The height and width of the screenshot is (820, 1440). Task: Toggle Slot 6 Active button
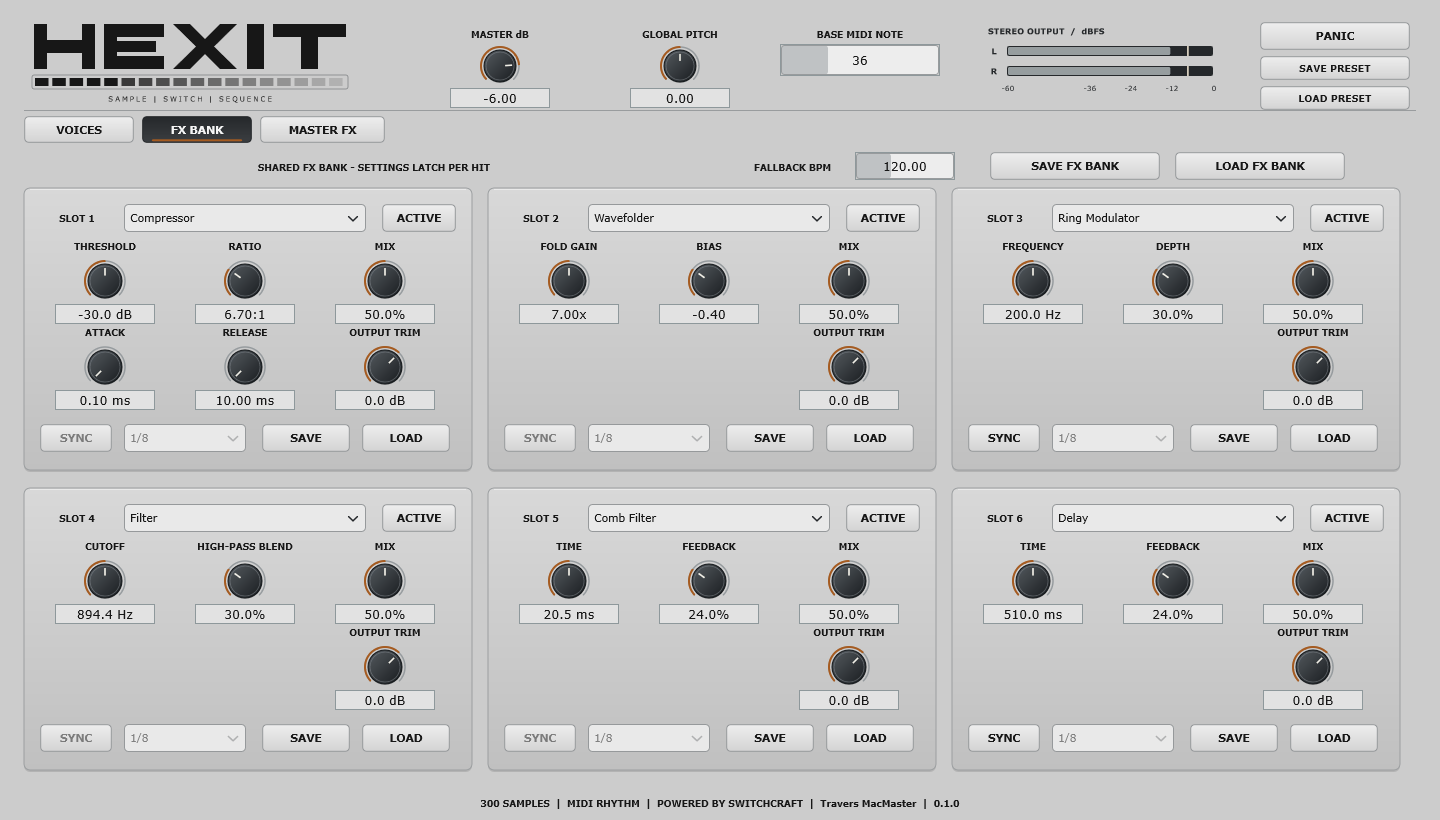pos(1347,518)
